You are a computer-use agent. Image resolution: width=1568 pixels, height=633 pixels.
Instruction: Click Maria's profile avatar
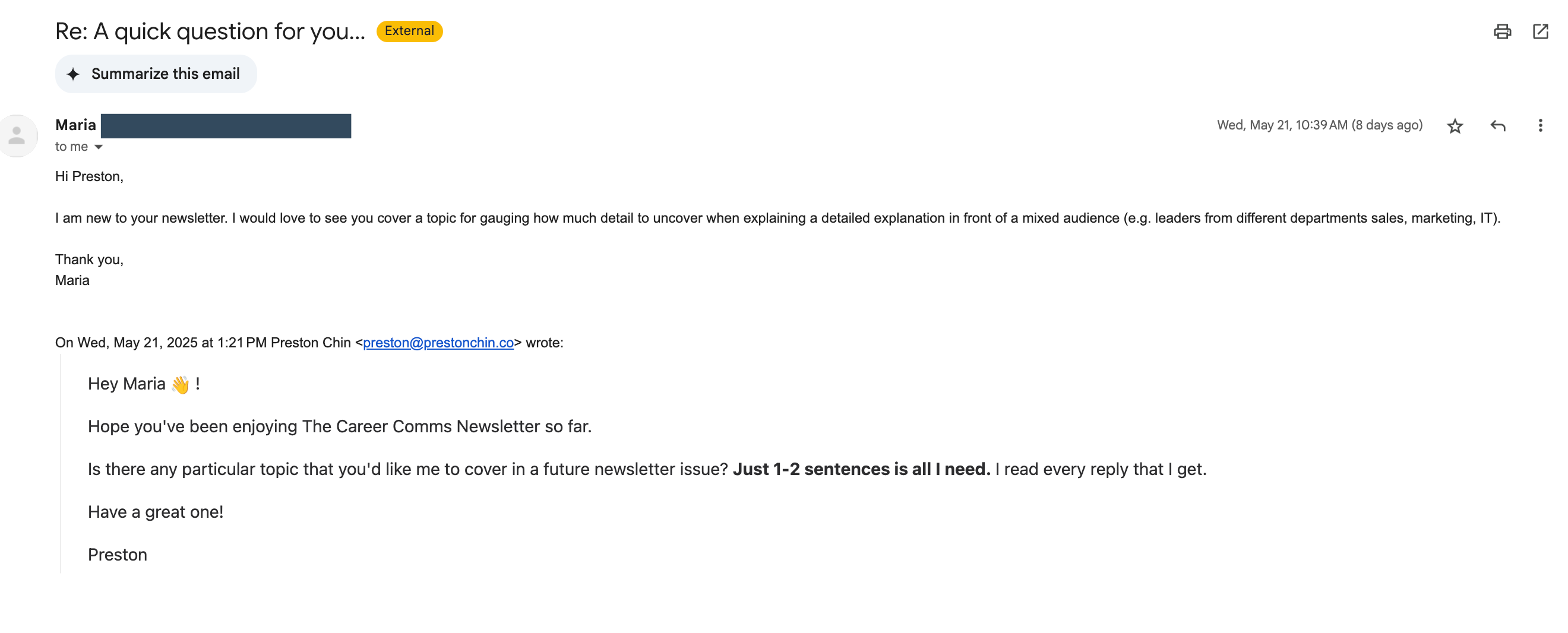(17, 136)
